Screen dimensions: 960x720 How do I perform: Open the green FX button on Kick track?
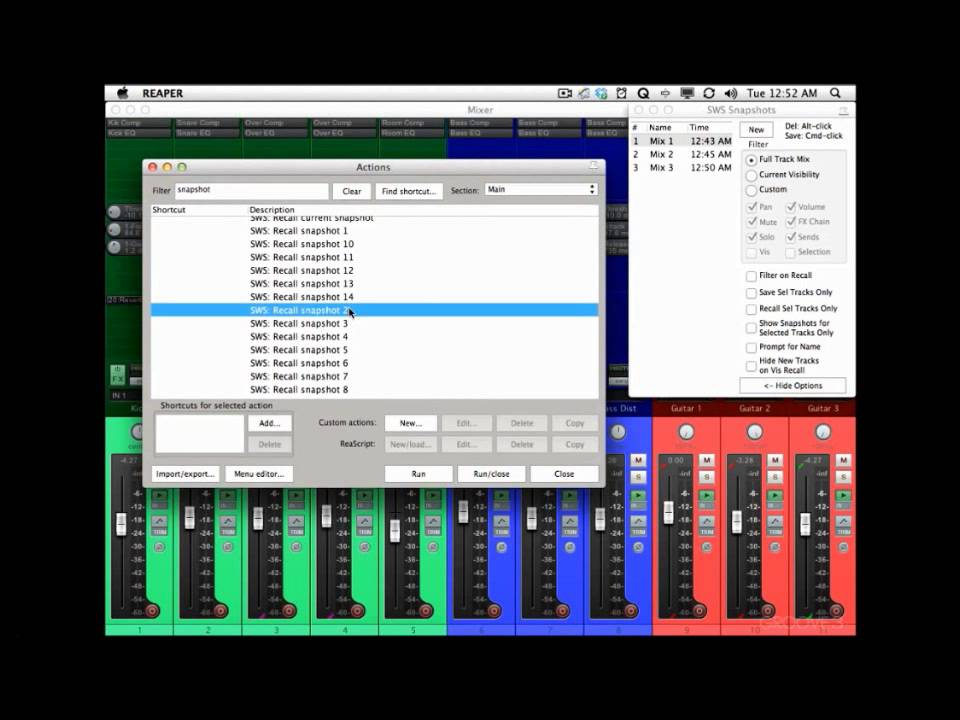pyautogui.click(x=118, y=374)
